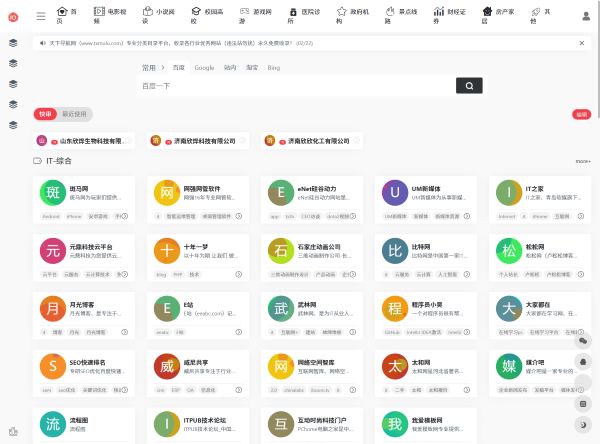Open the 流程图 teal icon
The width and height of the screenshot is (600, 444).
(53, 424)
